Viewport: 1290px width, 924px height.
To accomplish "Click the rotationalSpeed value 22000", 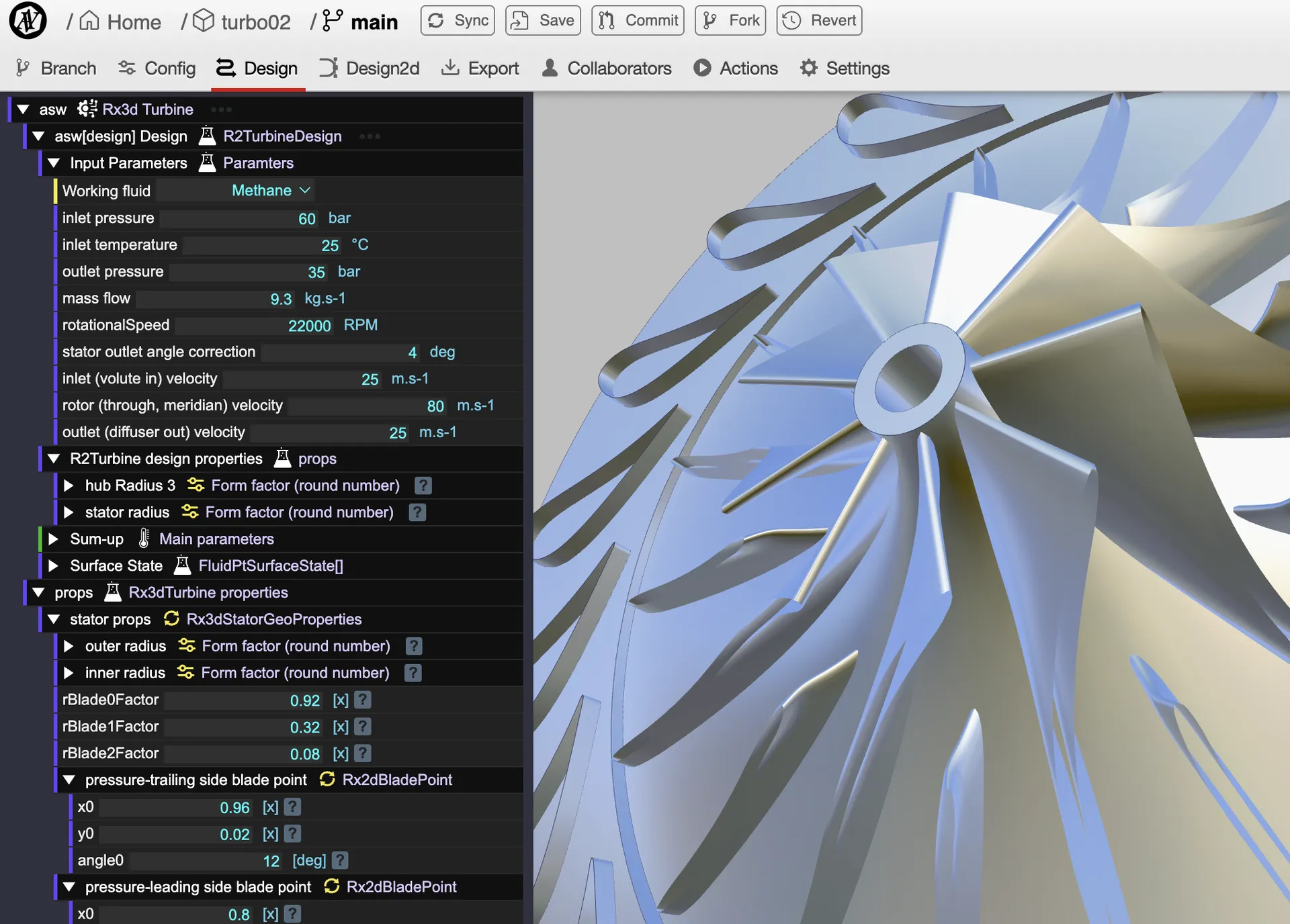I will [310, 326].
